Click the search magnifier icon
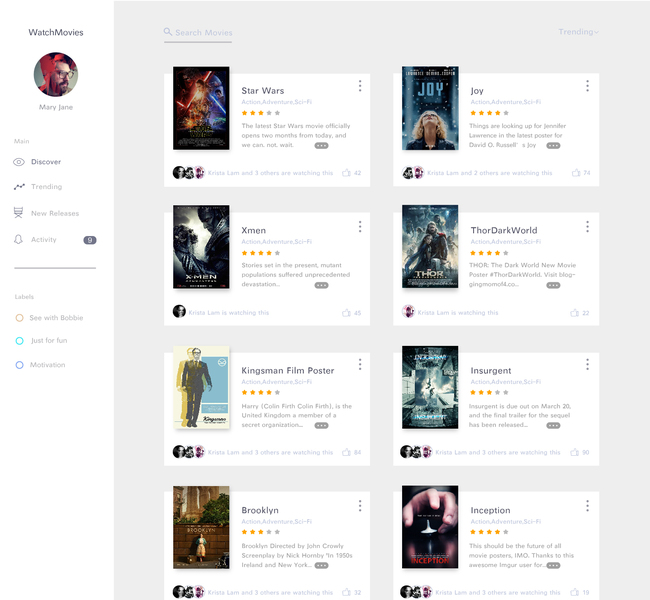 [x=167, y=32]
